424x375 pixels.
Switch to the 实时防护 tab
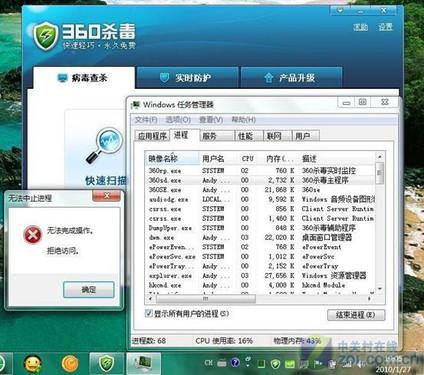(188, 78)
